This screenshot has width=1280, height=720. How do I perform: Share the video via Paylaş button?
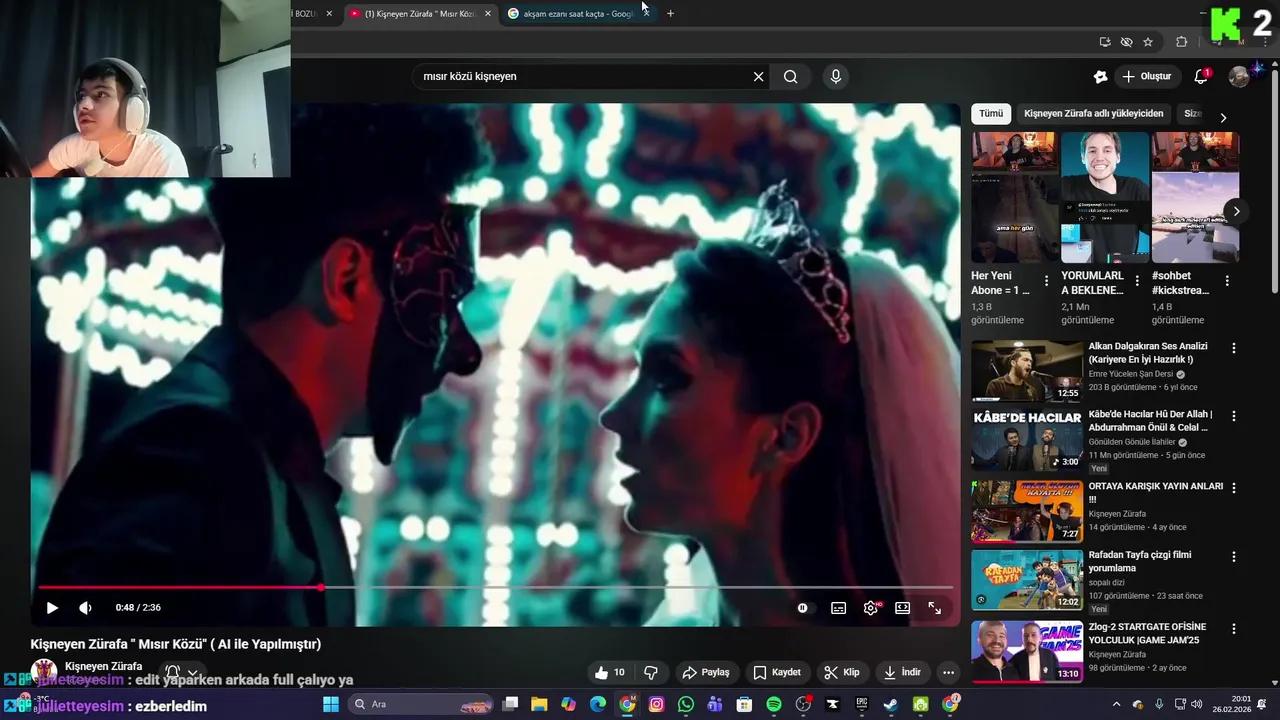(706, 672)
